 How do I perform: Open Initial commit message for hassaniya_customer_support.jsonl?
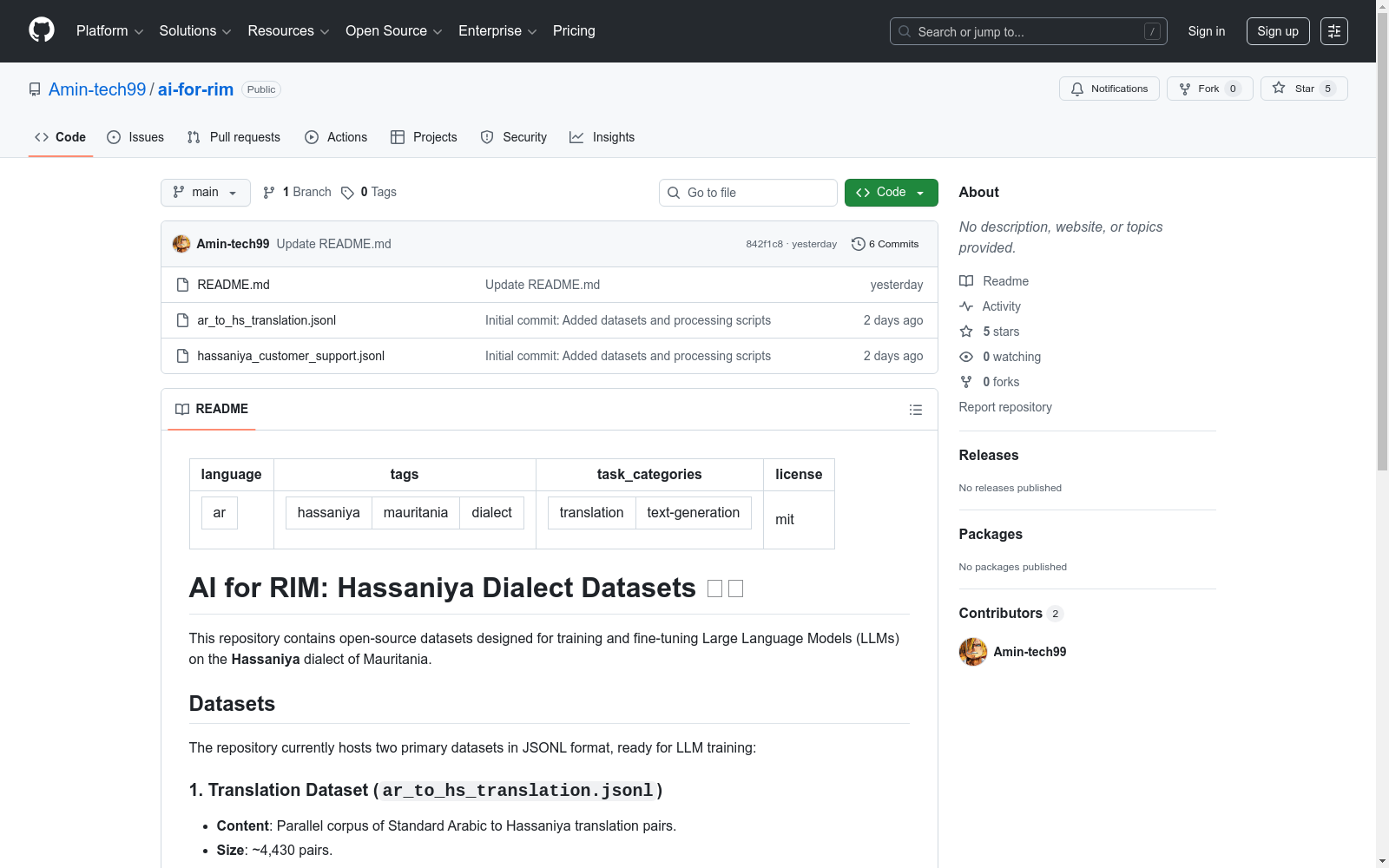[628, 356]
